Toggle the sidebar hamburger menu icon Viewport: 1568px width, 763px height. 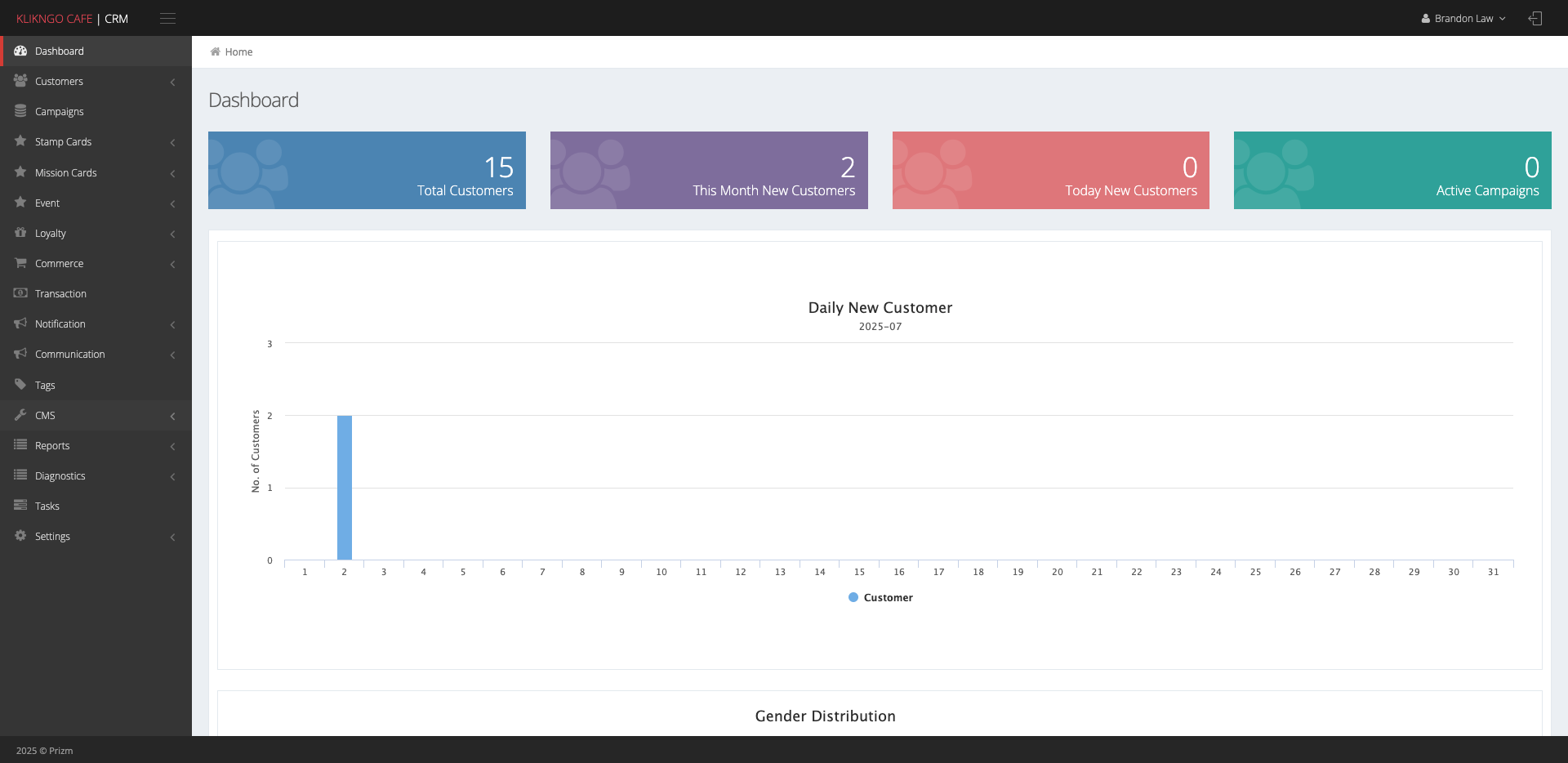pos(167,18)
